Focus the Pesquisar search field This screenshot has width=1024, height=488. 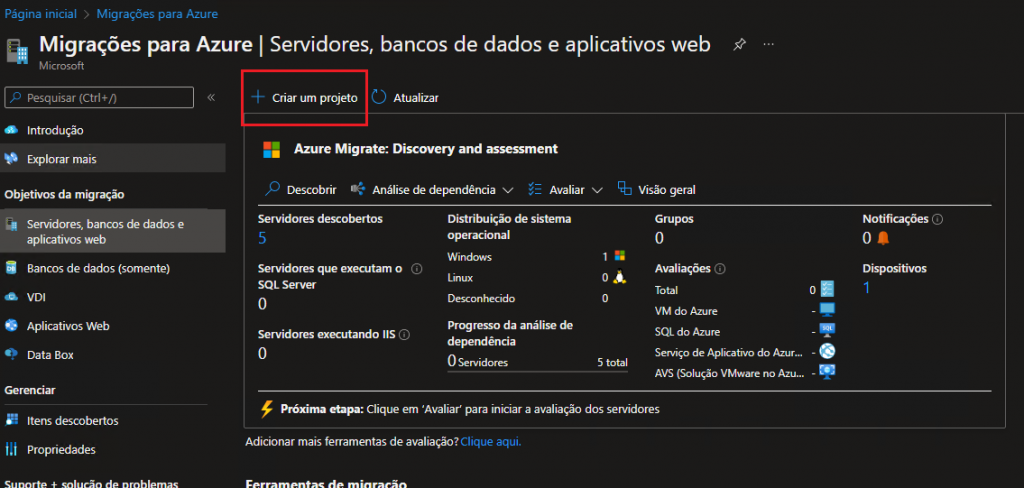(100, 97)
